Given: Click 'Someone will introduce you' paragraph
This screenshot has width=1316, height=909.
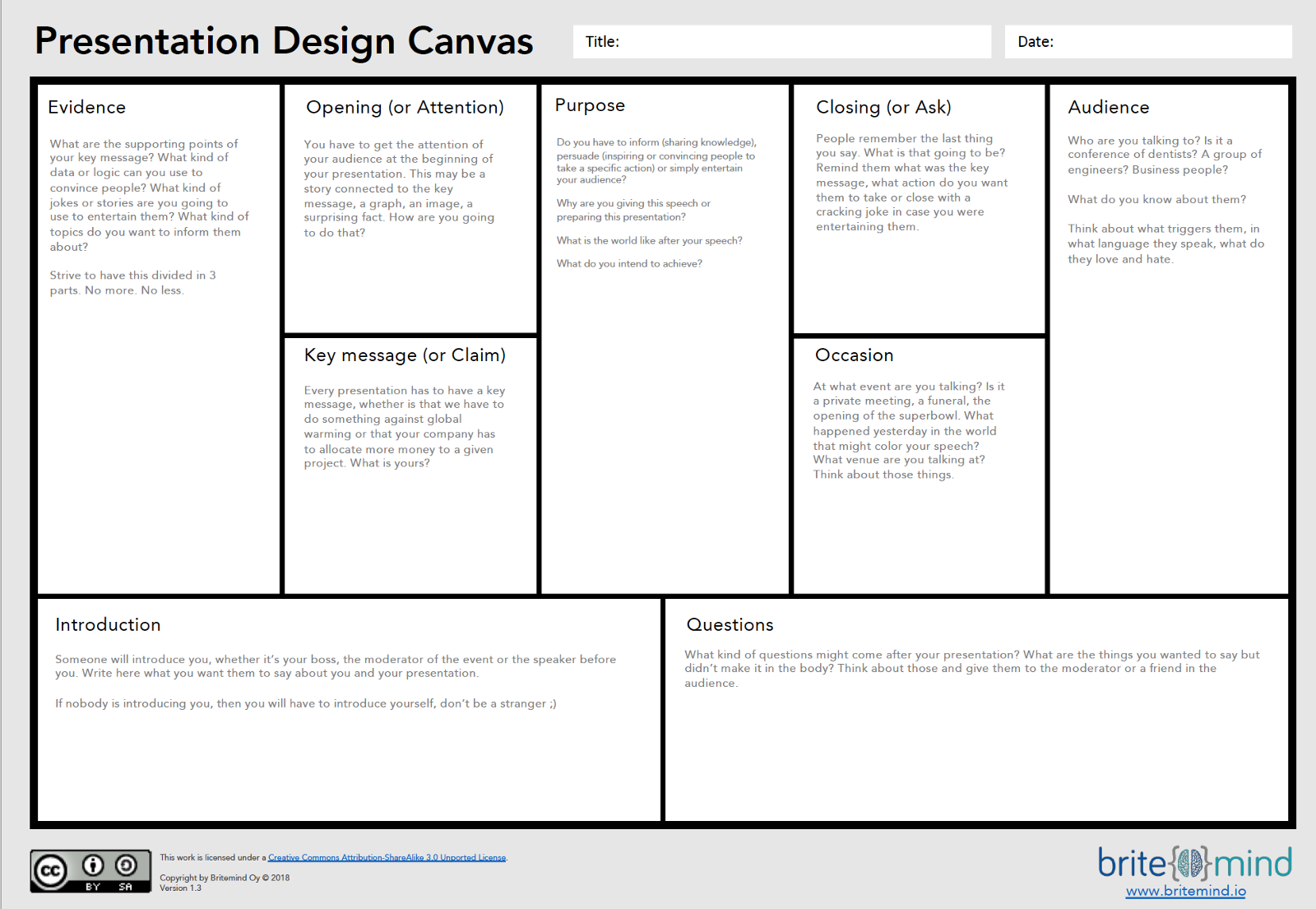Looking at the screenshot, I should [x=336, y=666].
